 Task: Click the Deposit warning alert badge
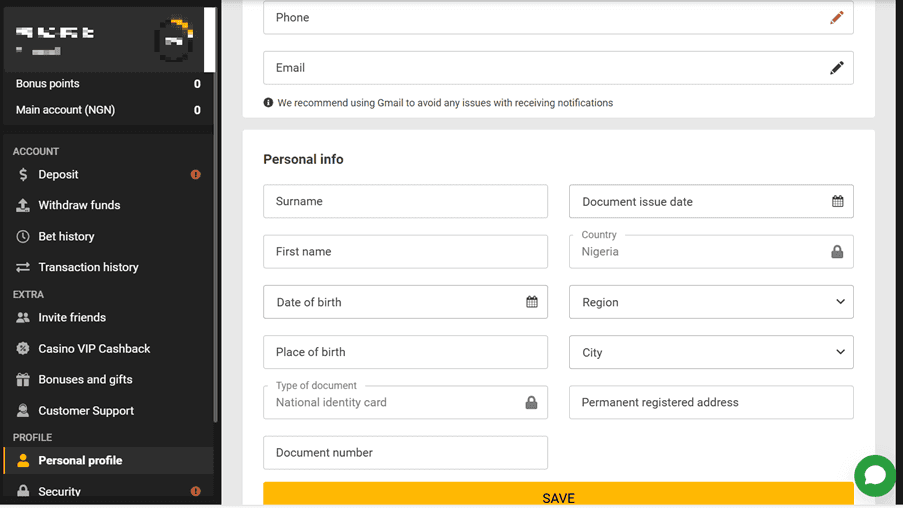(x=196, y=175)
